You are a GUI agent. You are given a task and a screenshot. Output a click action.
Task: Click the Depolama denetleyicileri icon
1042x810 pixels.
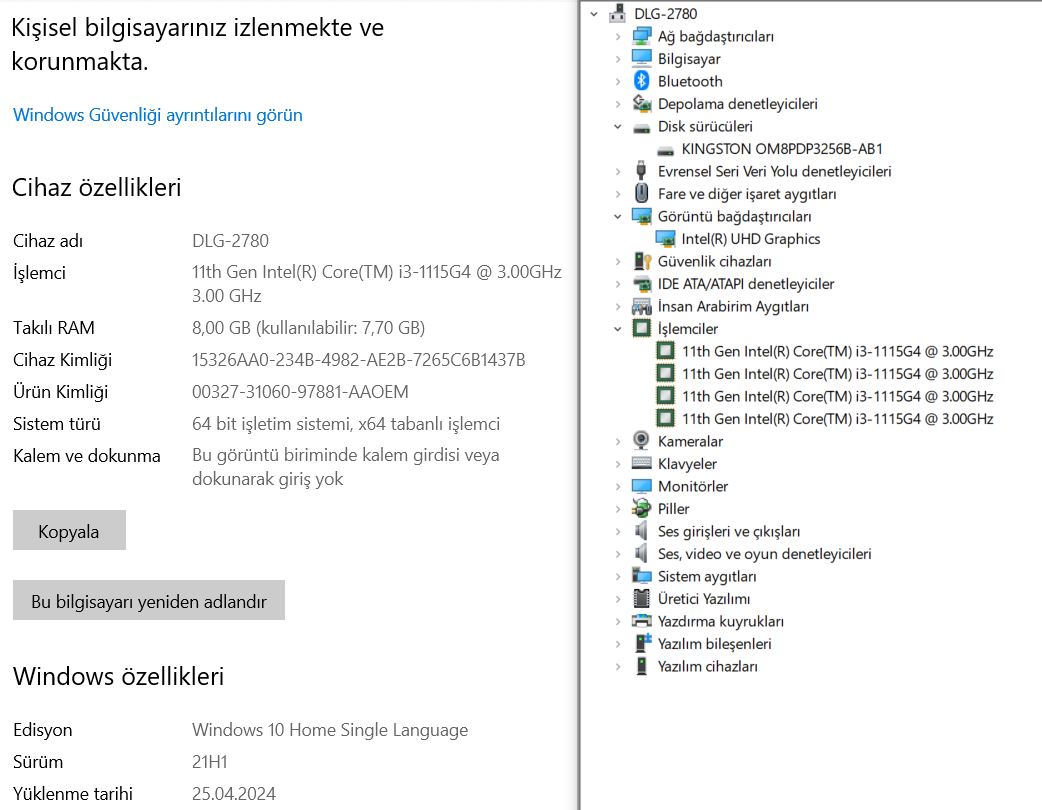click(641, 104)
